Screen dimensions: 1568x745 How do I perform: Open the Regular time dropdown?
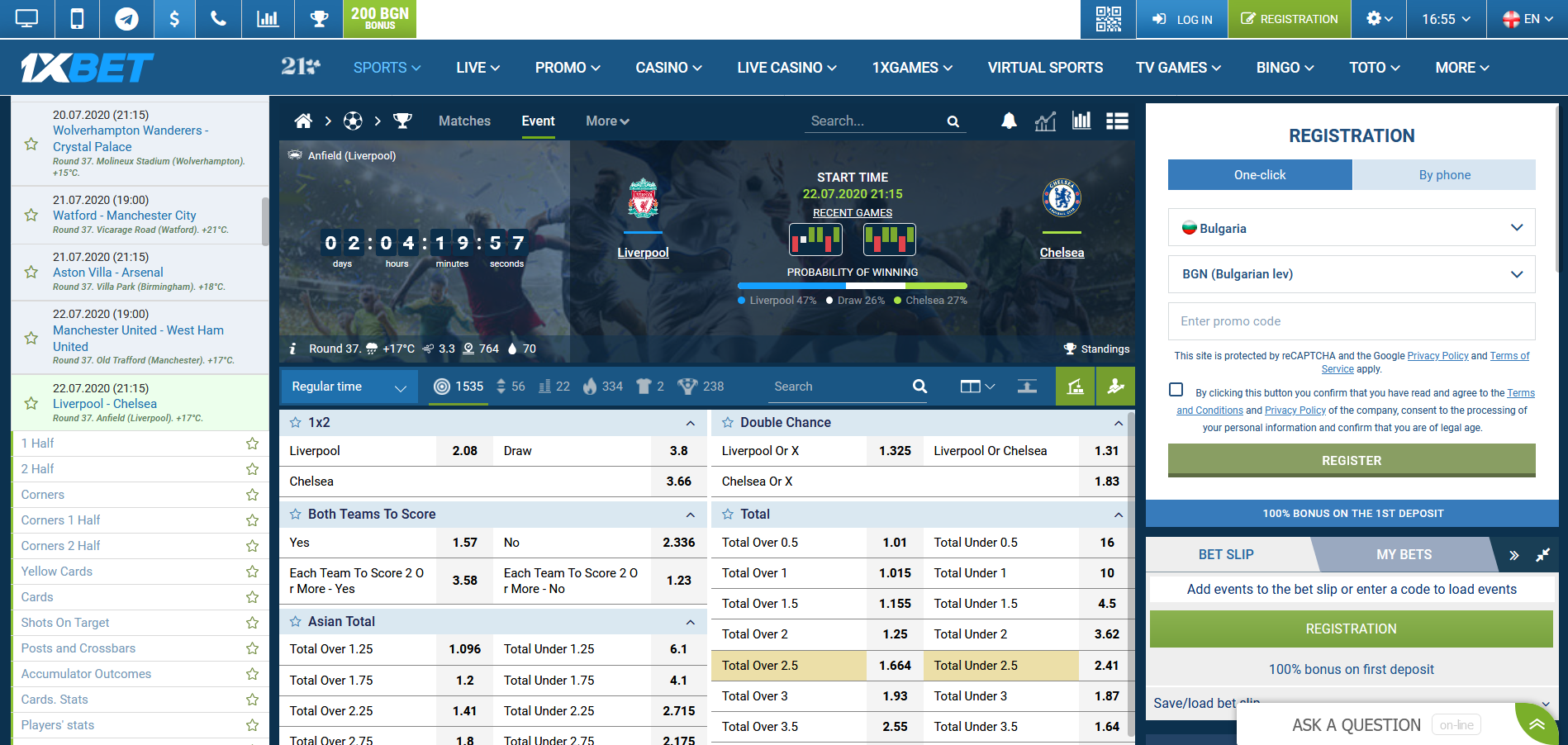click(349, 387)
